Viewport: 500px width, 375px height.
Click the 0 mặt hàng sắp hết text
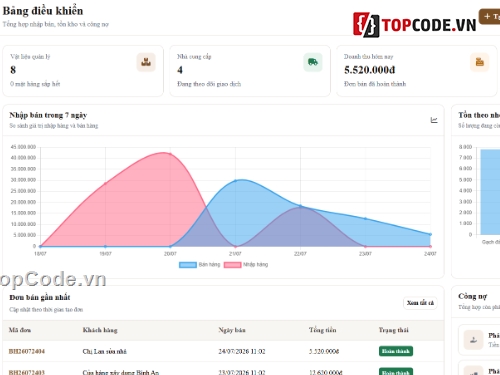[35, 84]
